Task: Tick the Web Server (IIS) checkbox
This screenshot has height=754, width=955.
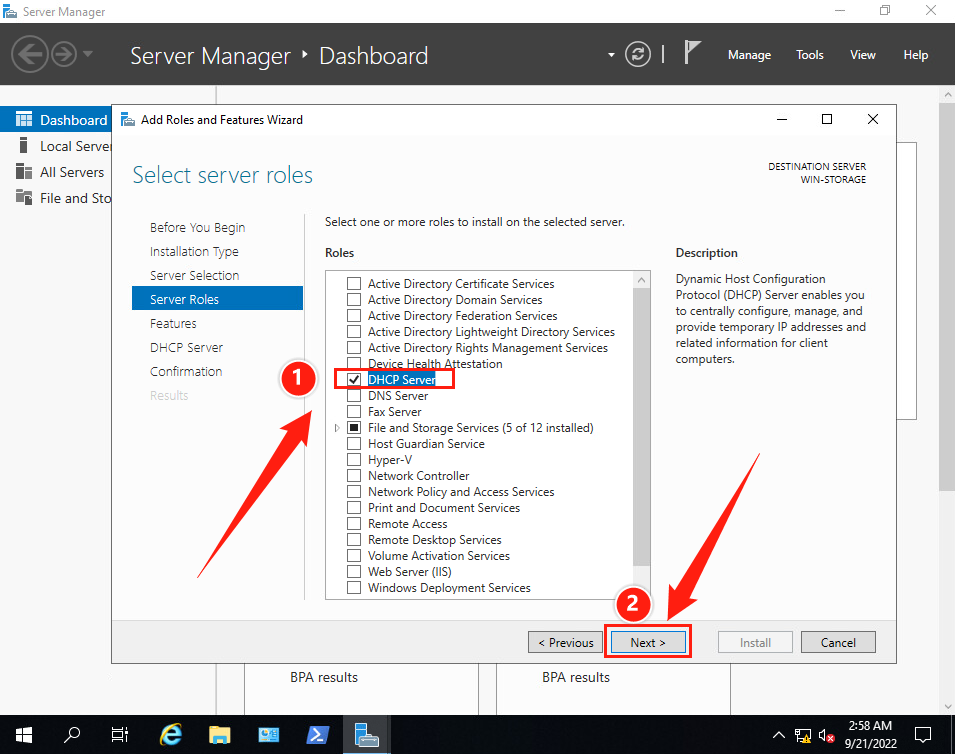Action: click(x=354, y=572)
